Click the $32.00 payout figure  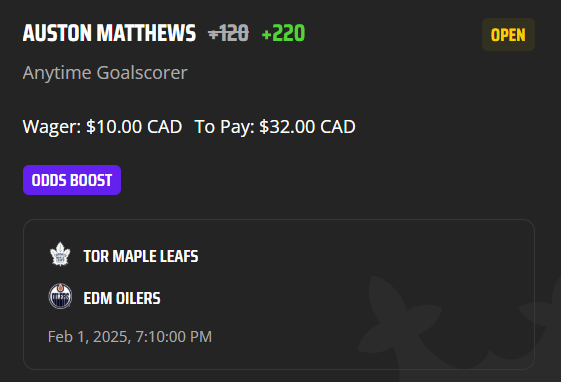(x=287, y=127)
